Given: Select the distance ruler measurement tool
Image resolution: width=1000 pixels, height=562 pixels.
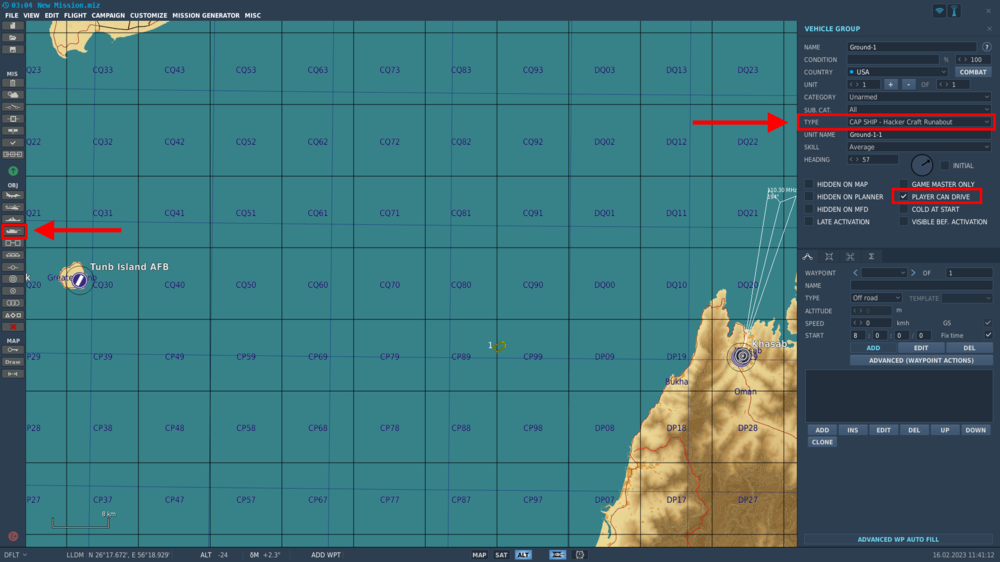Looking at the screenshot, I should pyautogui.click(x=13, y=374).
